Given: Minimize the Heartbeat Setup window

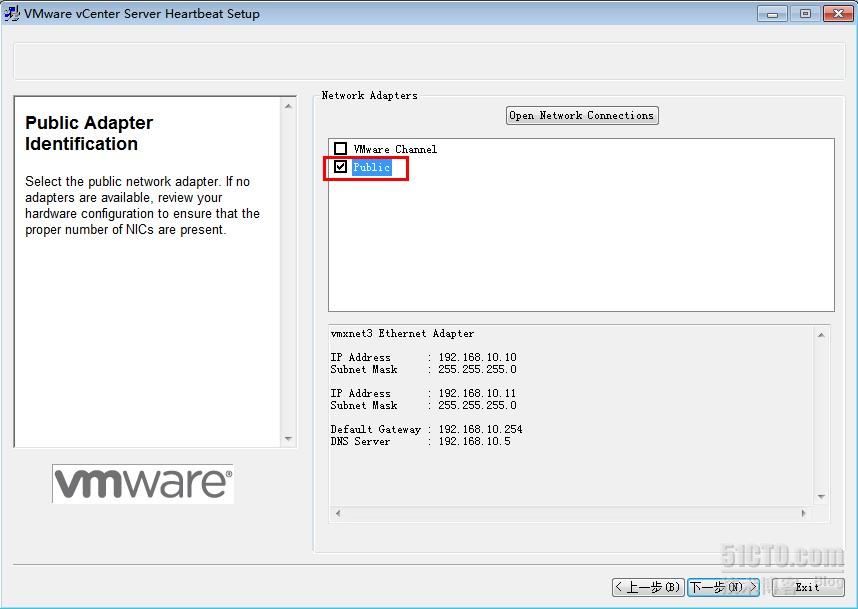Looking at the screenshot, I should [772, 14].
